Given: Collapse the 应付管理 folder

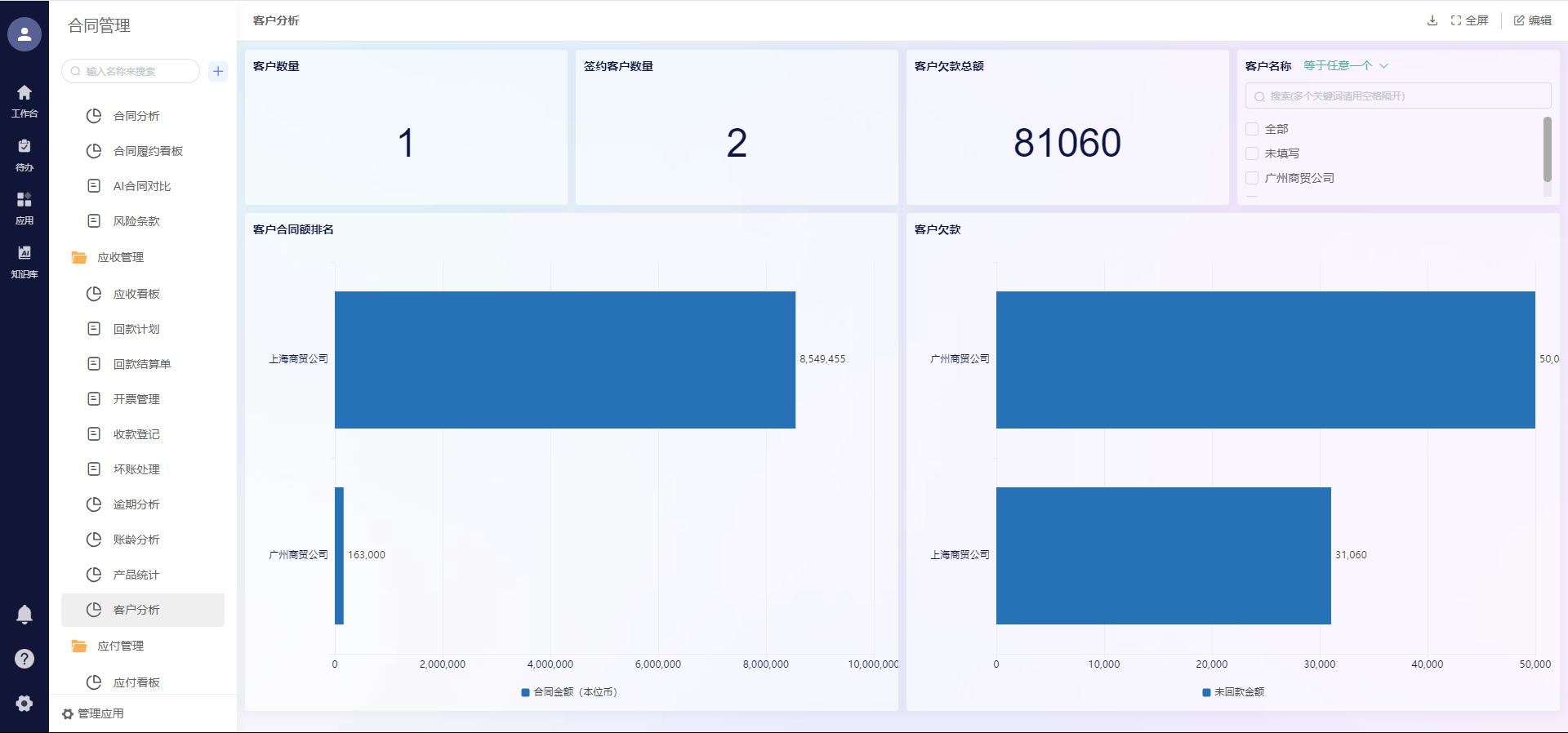Looking at the screenshot, I should pyautogui.click(x=120, y=646).
